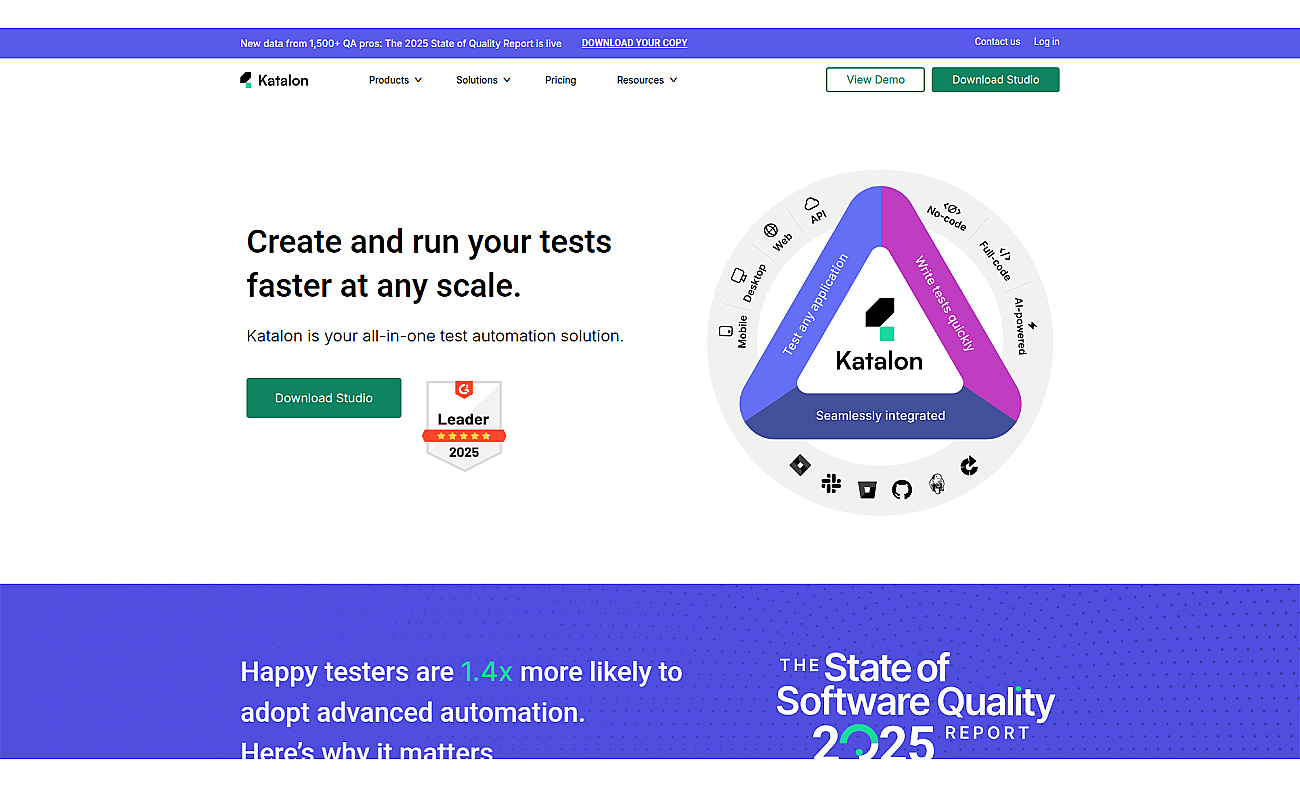Click the Jenkins butler icon on the wheel
Image resolution: width=1300 pixels, height=788 pixels.
[x=937, y=483]
